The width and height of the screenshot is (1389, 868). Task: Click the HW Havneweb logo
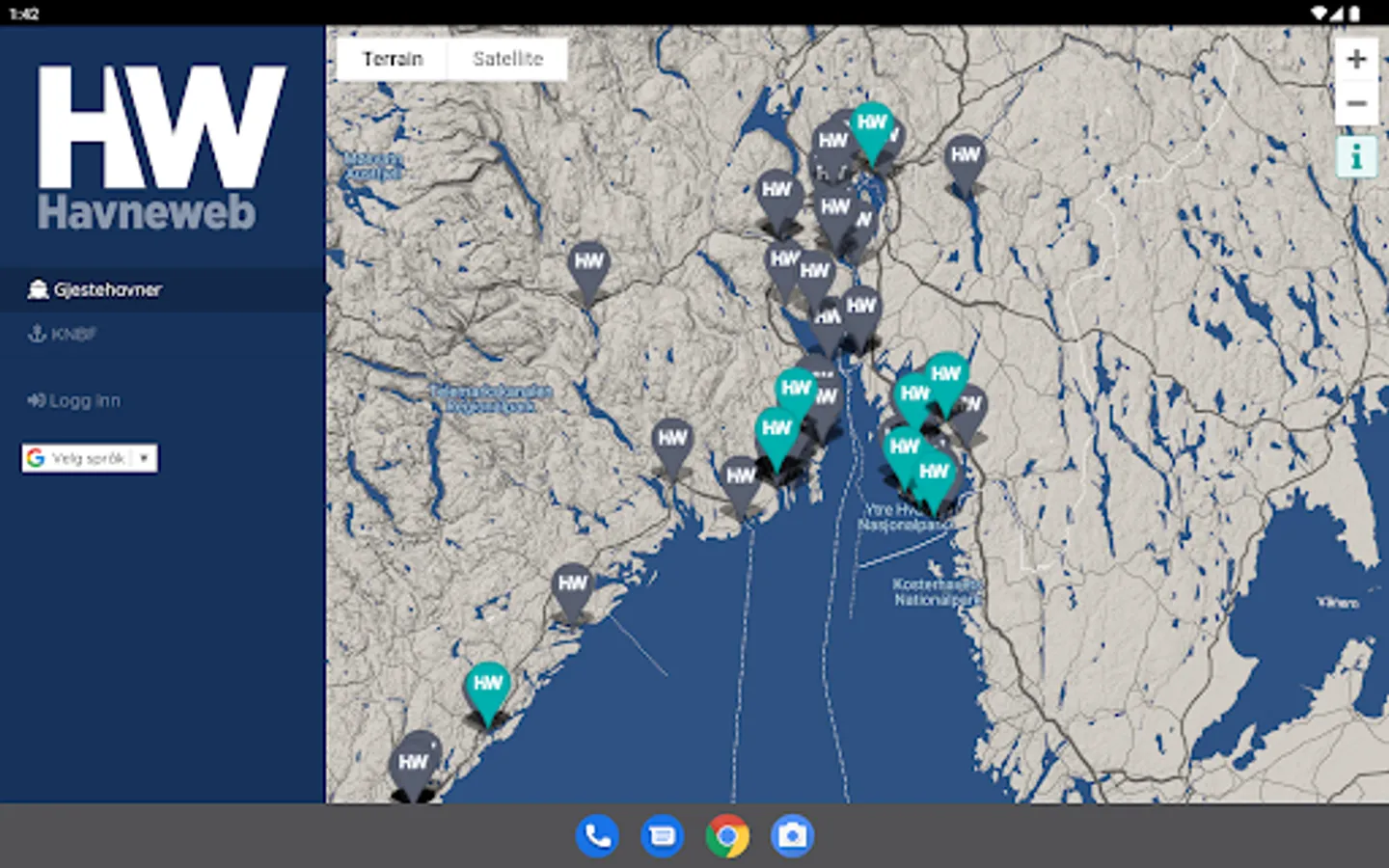coord(161,148)
